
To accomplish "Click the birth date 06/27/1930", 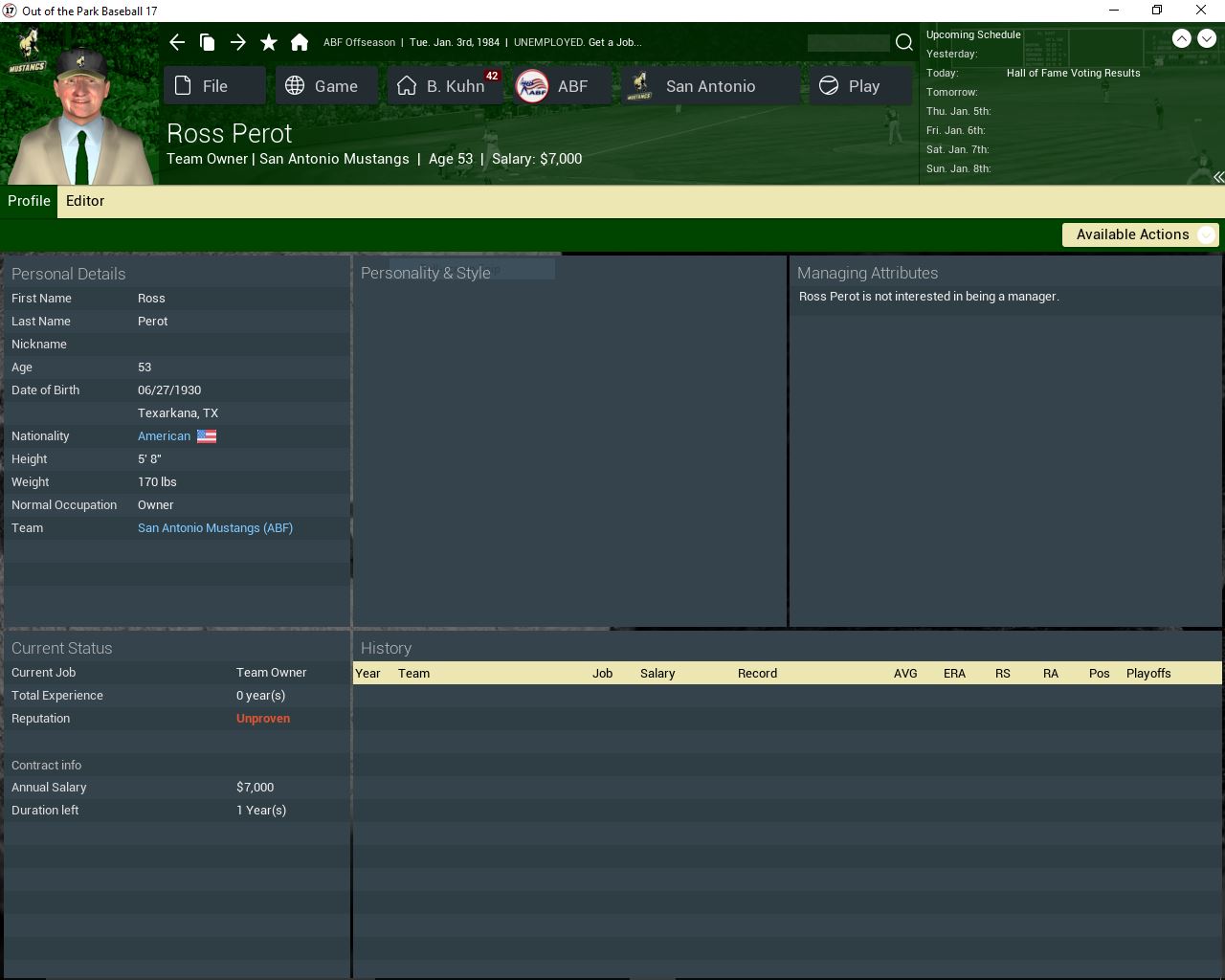I will [x=169, y=390].
